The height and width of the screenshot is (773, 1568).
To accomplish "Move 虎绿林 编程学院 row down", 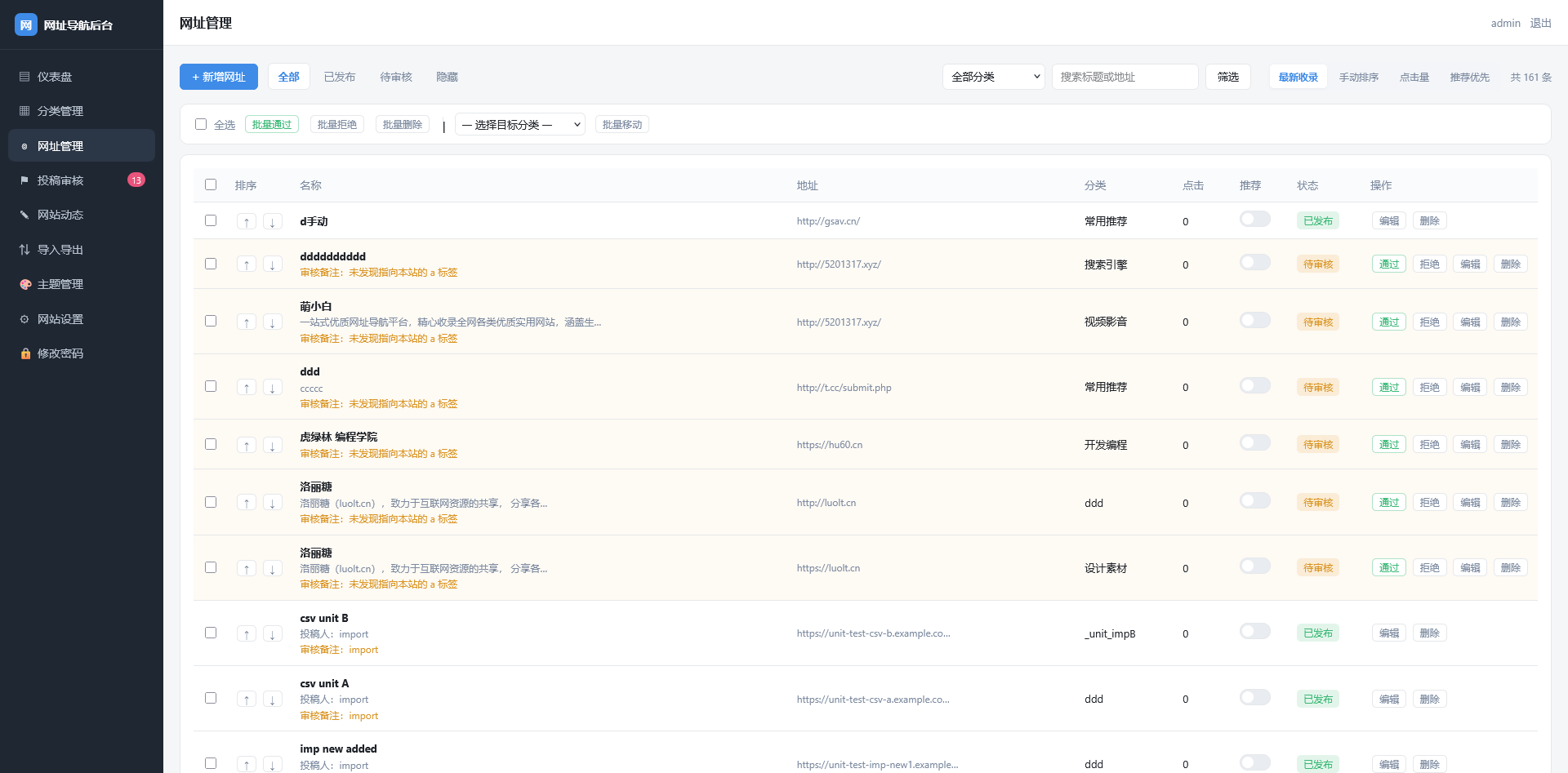I will click(273, 445).
